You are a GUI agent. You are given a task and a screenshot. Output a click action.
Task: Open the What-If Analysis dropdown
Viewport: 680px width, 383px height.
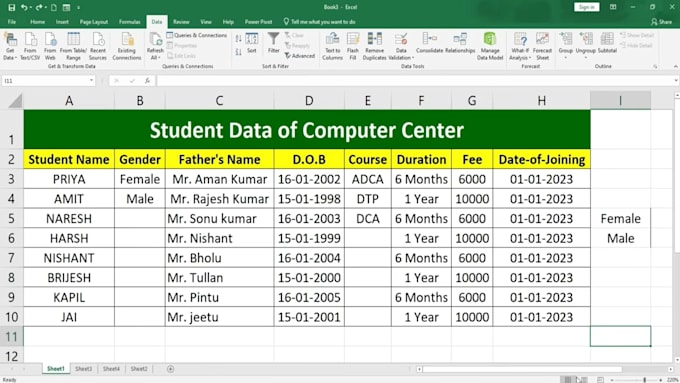pyautogui.click(x=520, y=46)
